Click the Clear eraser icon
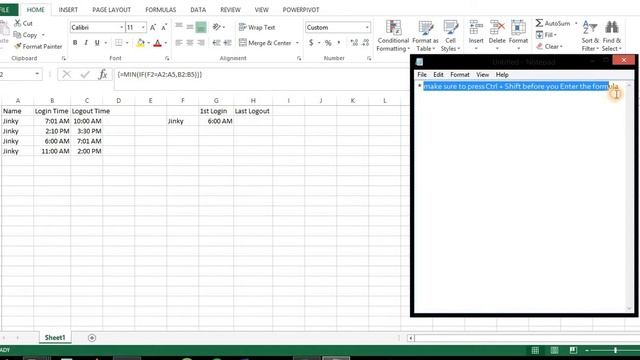 click(x=540, y=46)
